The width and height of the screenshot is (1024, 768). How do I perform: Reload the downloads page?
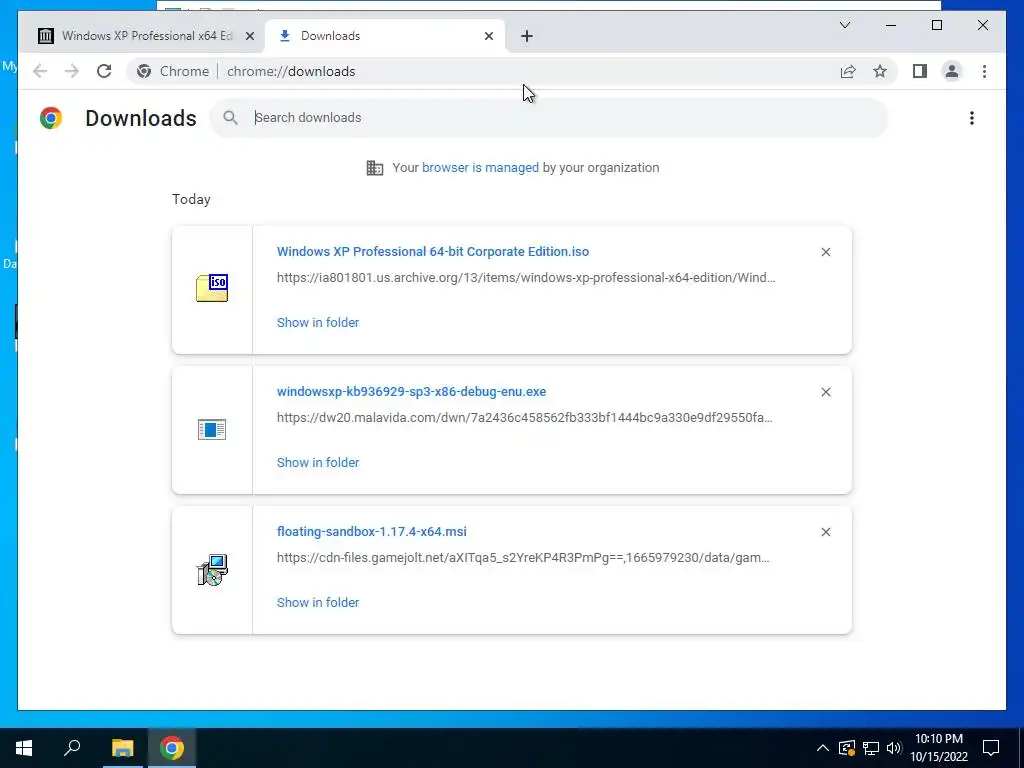click(104, 71)
